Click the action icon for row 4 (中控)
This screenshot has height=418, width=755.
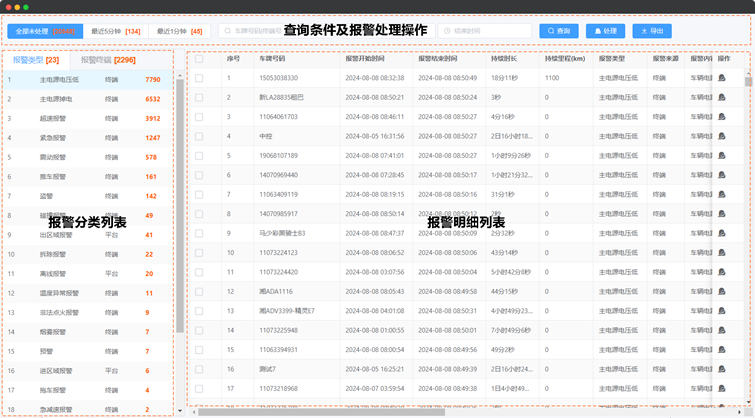click(x=721, y=136)
